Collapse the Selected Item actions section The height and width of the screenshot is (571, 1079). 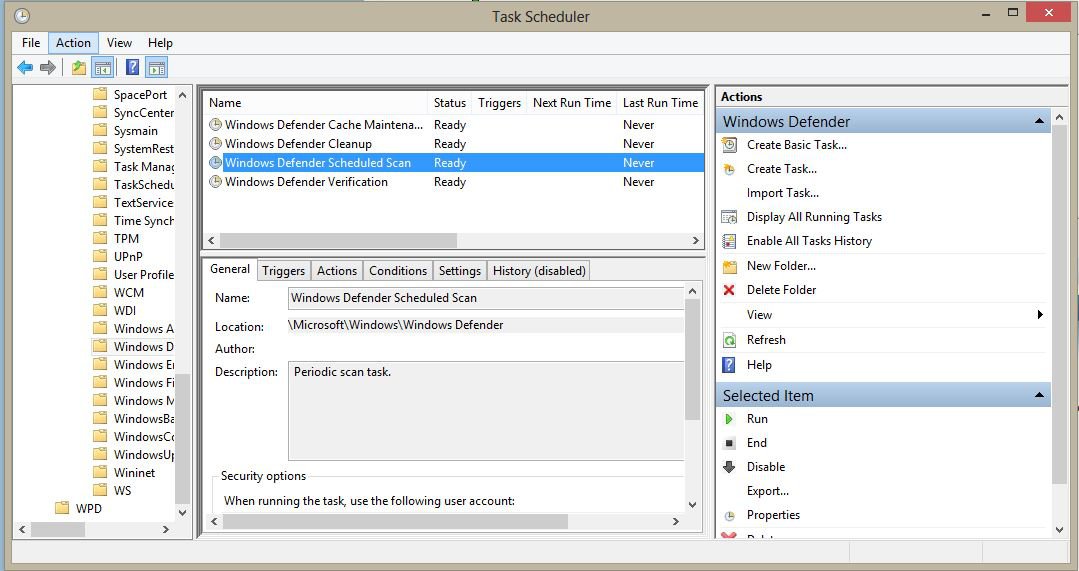(x=1039, y=396)
